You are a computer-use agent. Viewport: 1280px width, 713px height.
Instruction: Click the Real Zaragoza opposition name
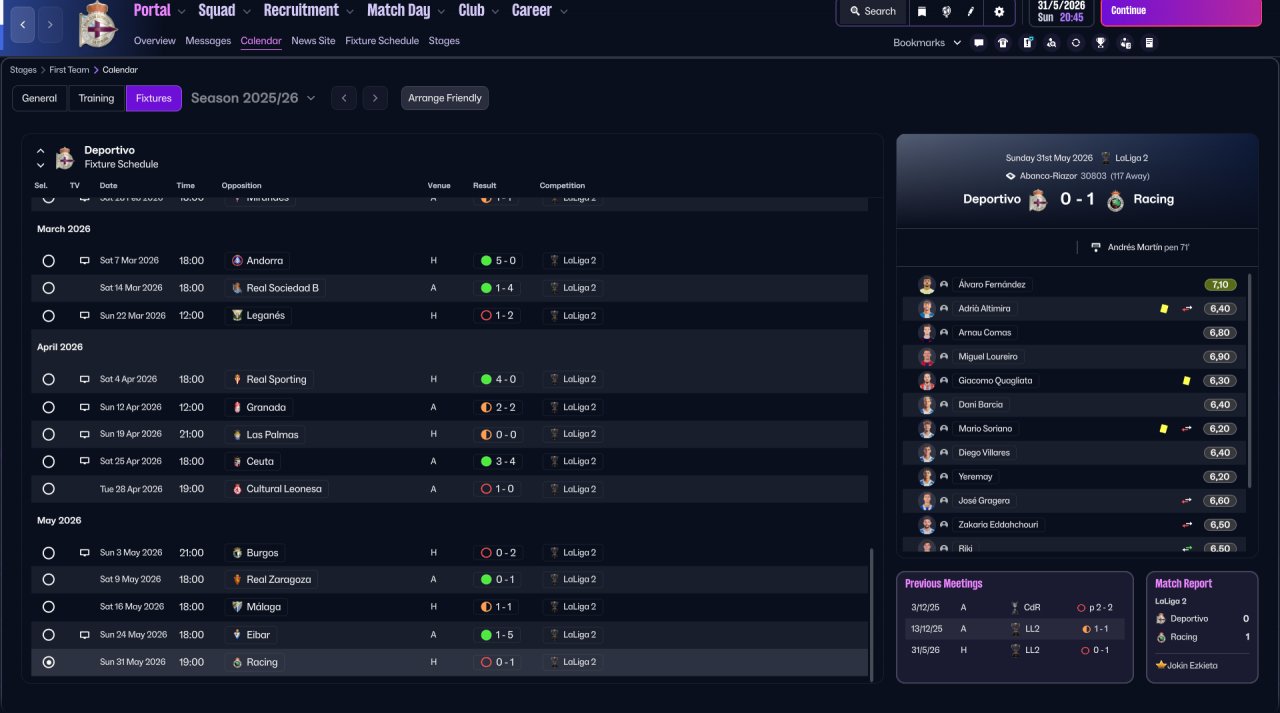[x=278, y=580]
